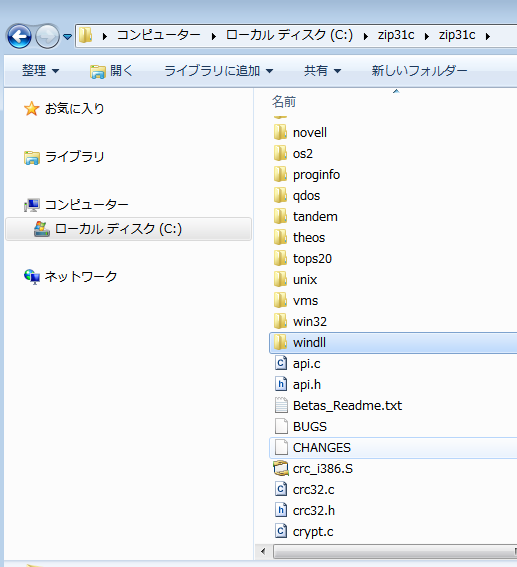Select ネットワーク in the navigation pane
This screenshot has height=567, width=517.
[x=81, y=276]
